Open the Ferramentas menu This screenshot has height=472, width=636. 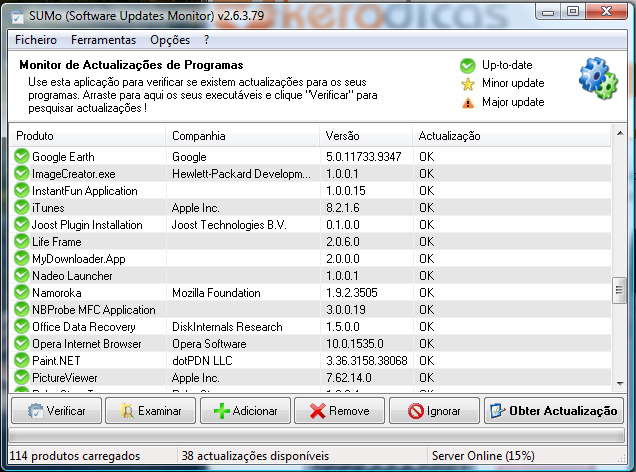pos(103,40)
